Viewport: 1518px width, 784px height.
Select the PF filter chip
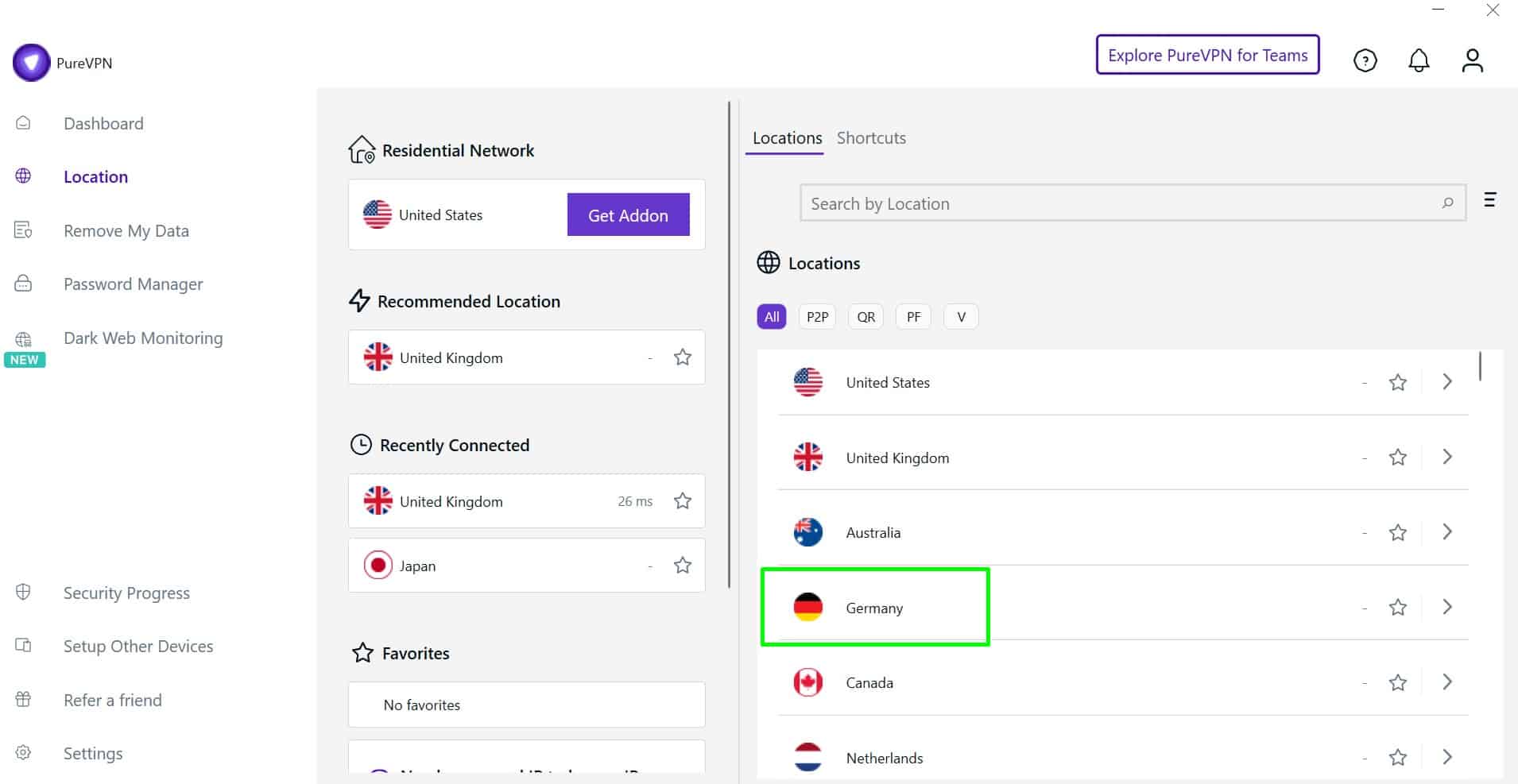[x=913, y=317]
